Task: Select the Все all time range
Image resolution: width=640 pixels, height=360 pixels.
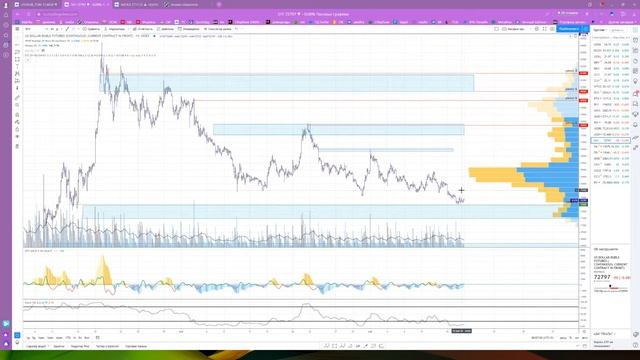Action: pyautogui.click(x=87, y=338)
